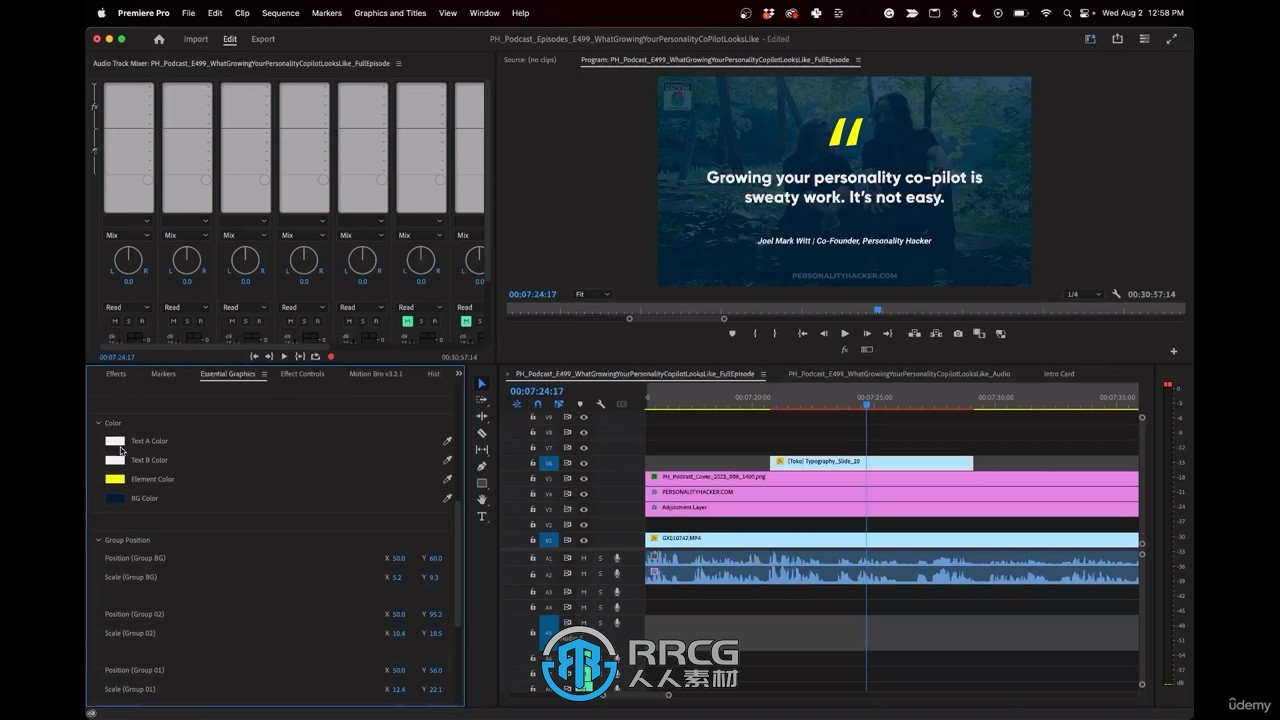Click Mark Out bracket in Program Monitor
This screenshot has width=1280, height=720.
(774, 334)
